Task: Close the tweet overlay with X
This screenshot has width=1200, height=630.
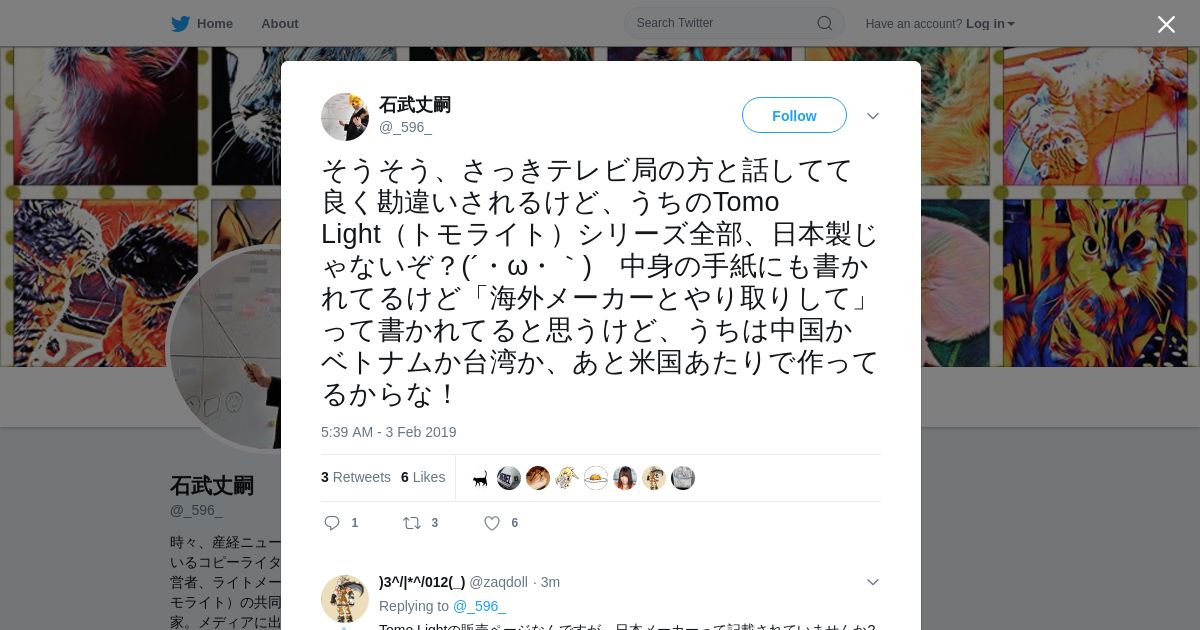Action: (1166, 24)
